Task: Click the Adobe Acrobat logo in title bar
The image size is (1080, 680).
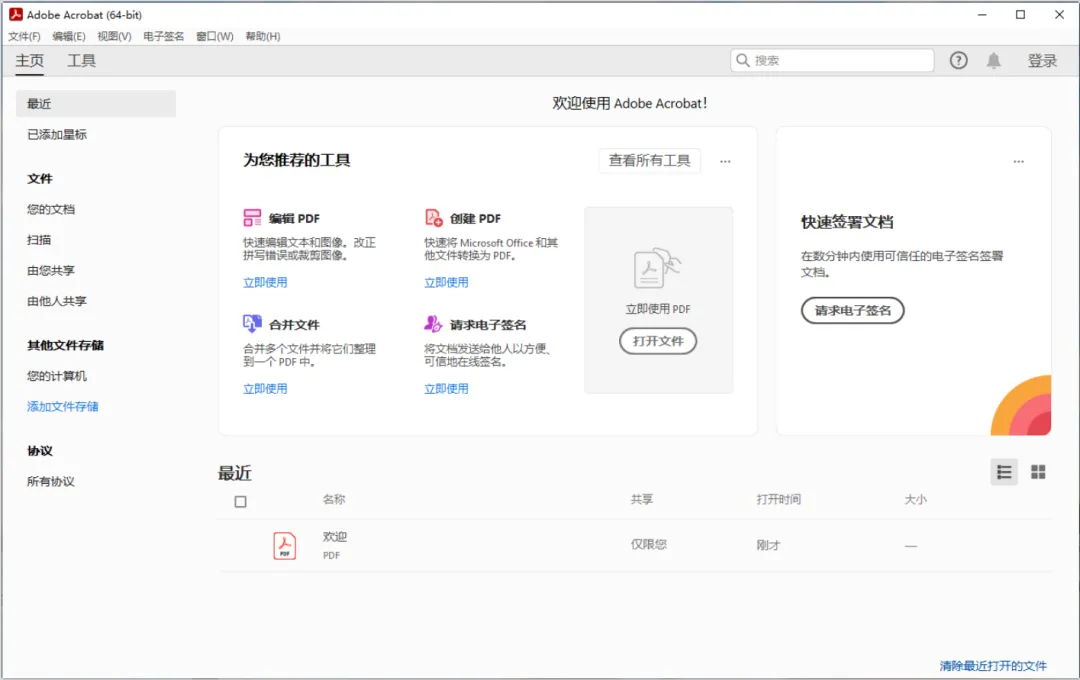Action: pyautogui.click(x=15, y=14)
